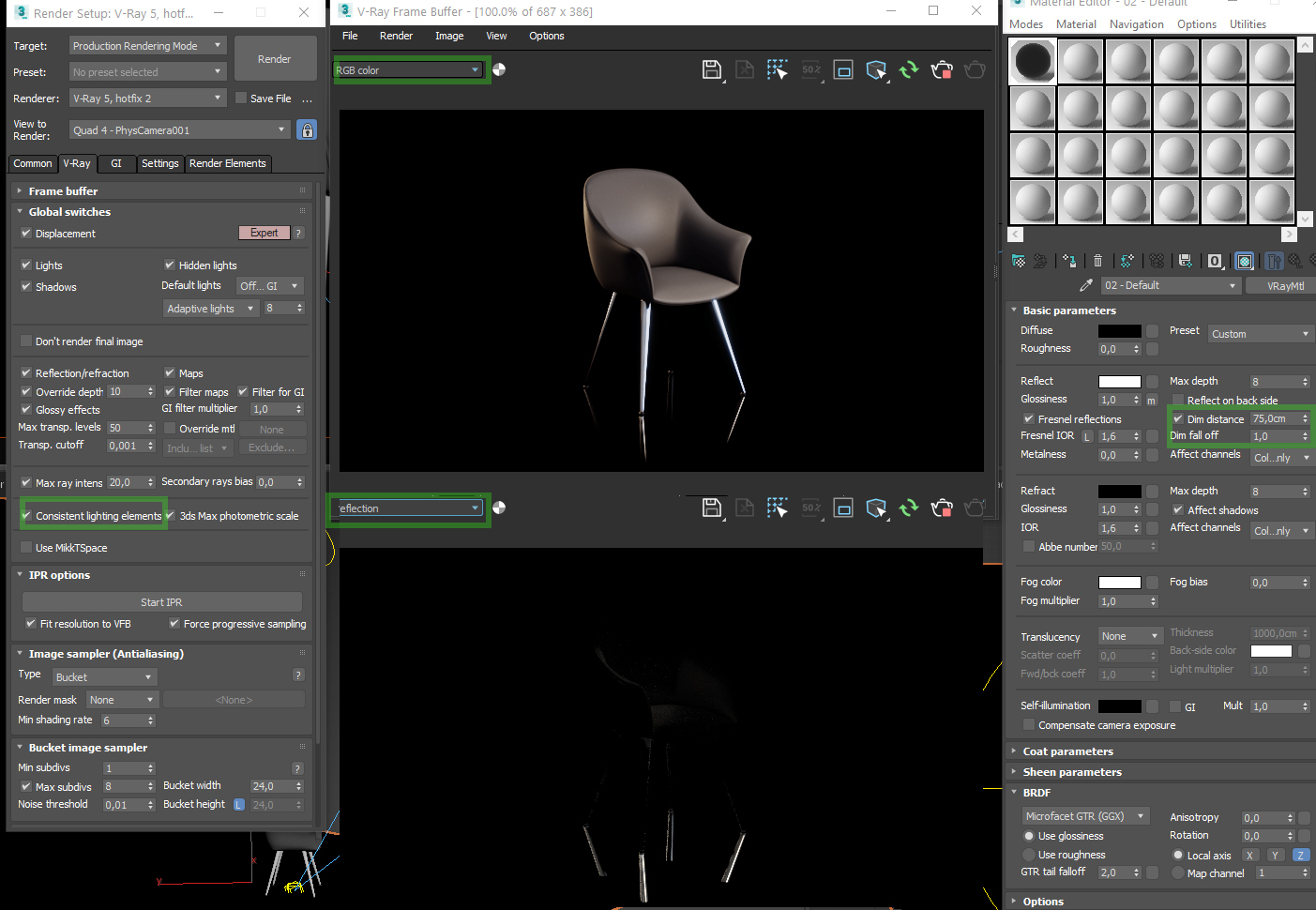Click the Z local axis button
The width and height of the screenshot is (1316, 910).
[x=1300, y=855]
